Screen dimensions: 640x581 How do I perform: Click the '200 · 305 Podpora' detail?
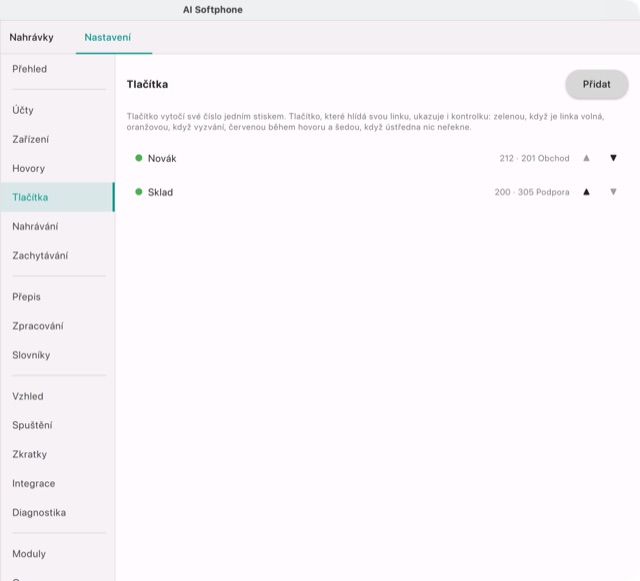point(531,192)
